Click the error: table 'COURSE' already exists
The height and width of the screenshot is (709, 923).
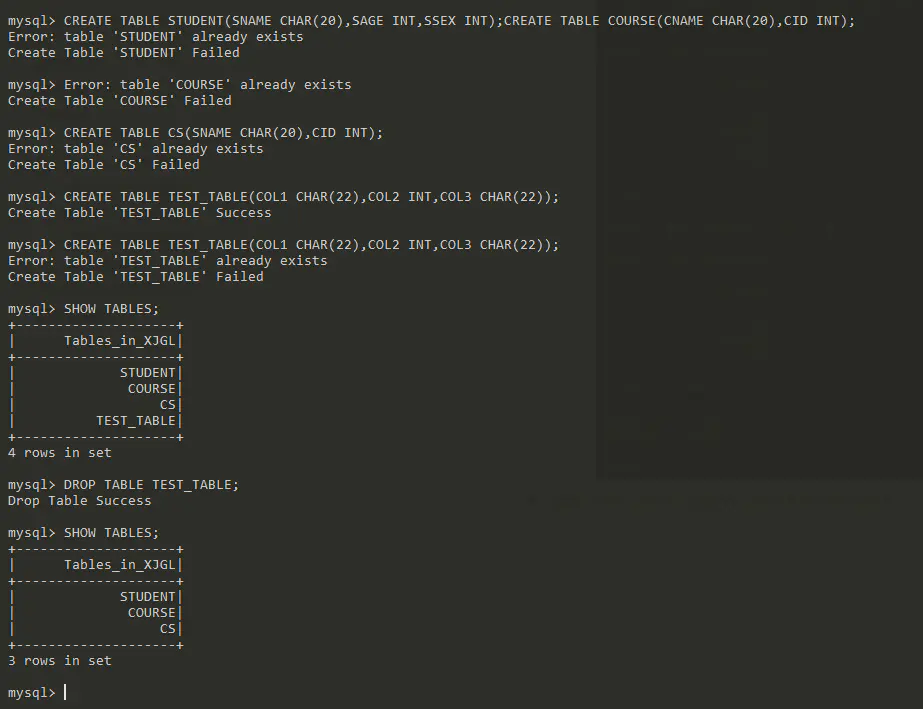pyautogui.click(x=215, y=85)
